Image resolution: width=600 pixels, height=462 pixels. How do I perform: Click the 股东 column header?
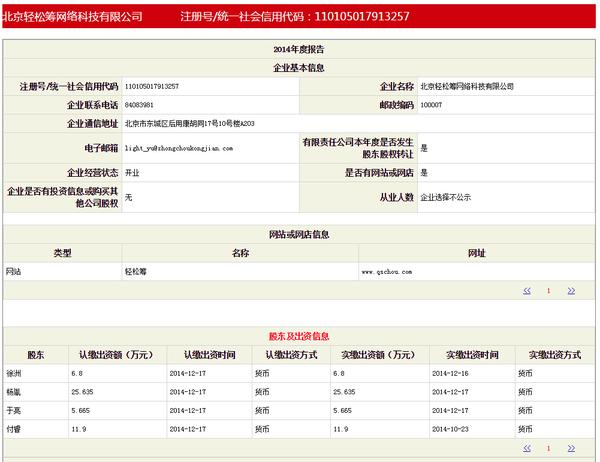pyautogui.click(x=36, y=355)
